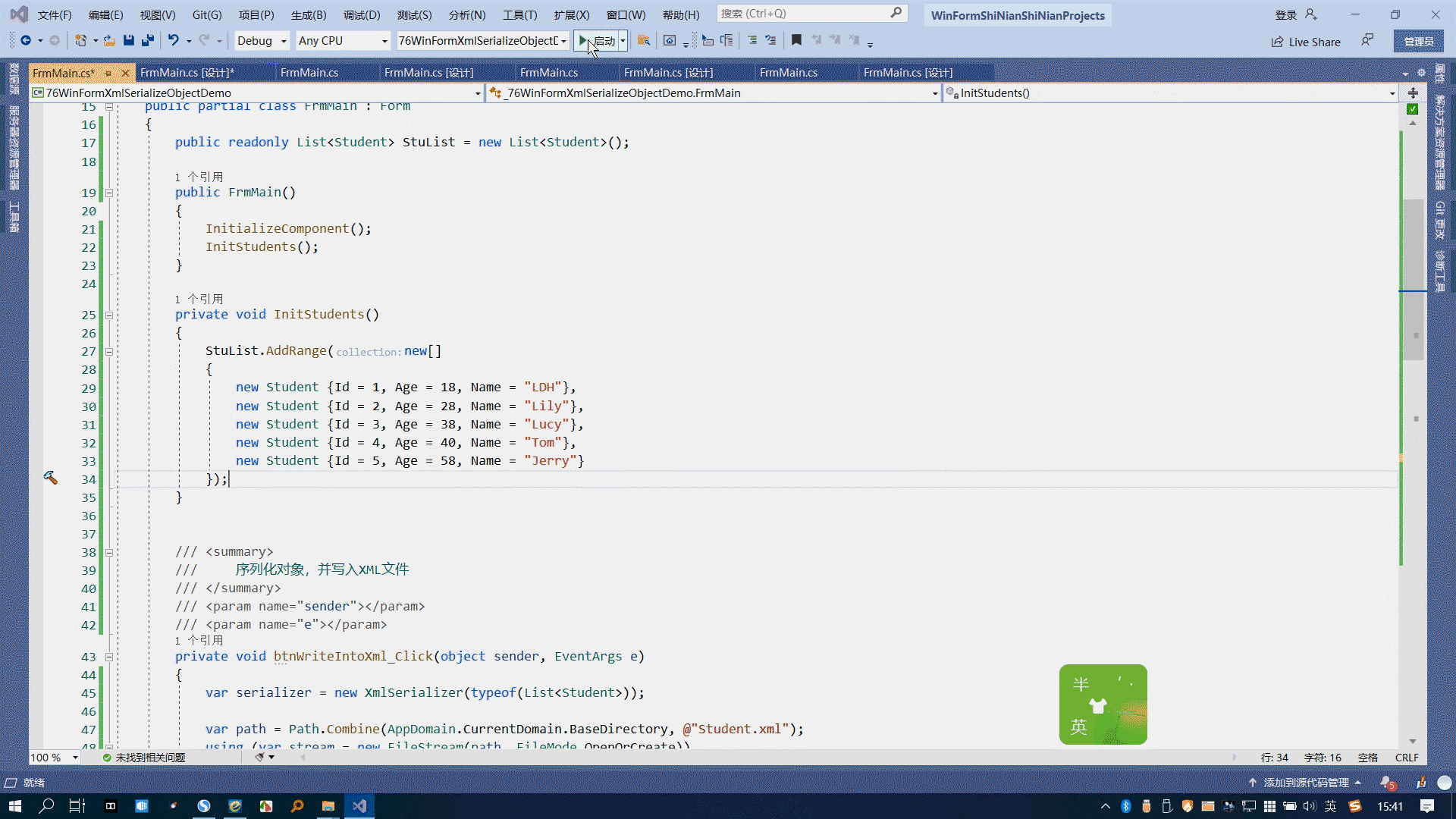Collapse btnWriteIntoXml_Click method at line 43
Viewport: 1456px width, 819px height.
pyautogui.click(x=109, y=657)
